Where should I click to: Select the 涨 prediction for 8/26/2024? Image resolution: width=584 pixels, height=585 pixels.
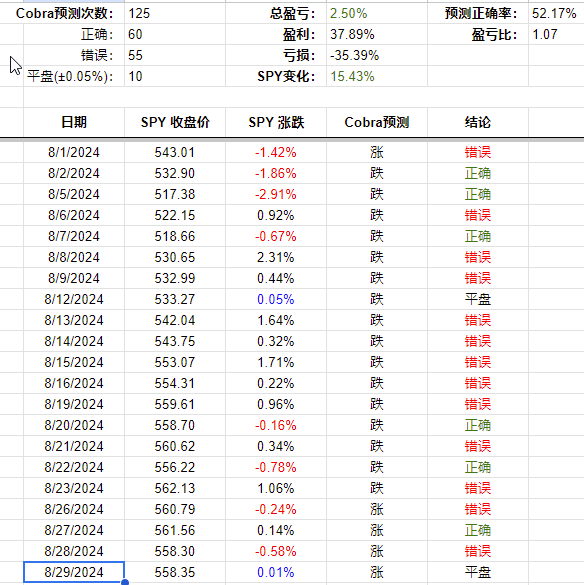[x=377, y=509]
